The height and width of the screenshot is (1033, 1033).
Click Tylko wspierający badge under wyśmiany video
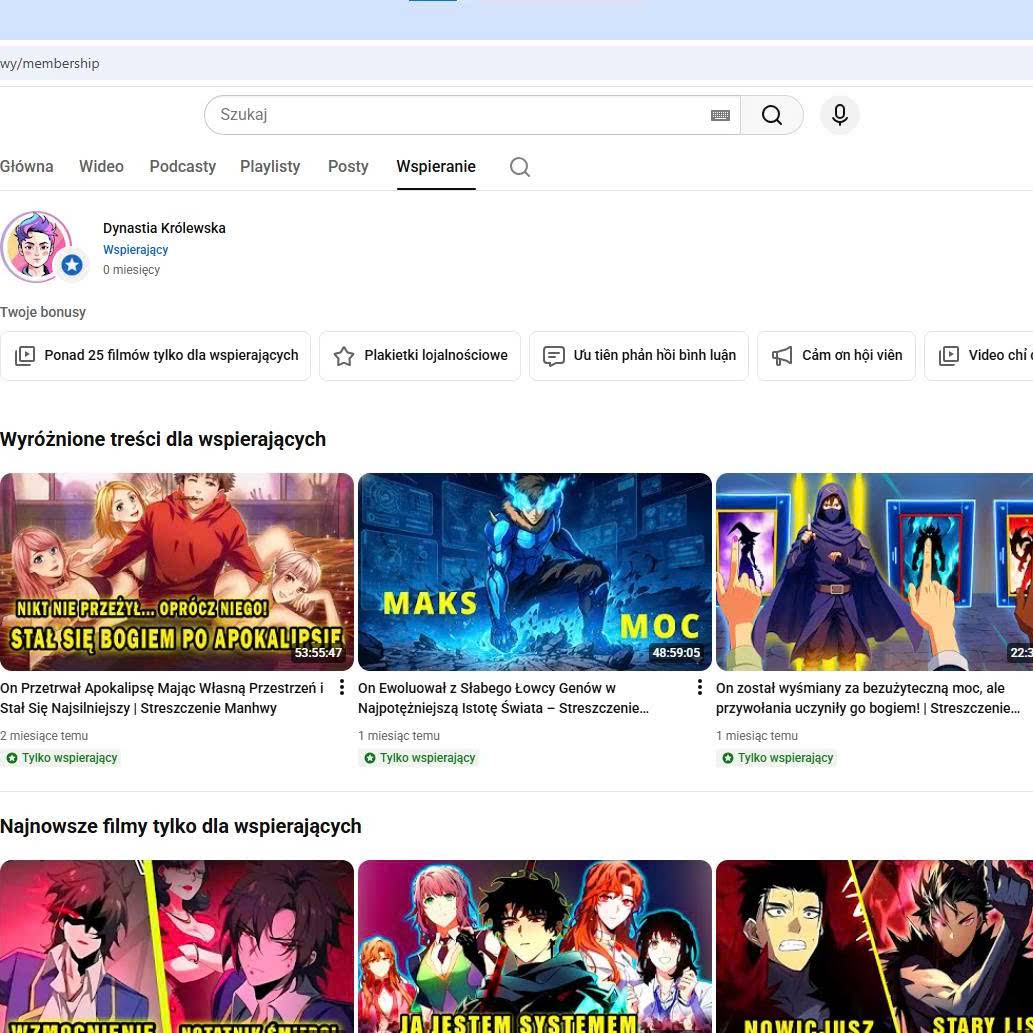coord(777,758)
